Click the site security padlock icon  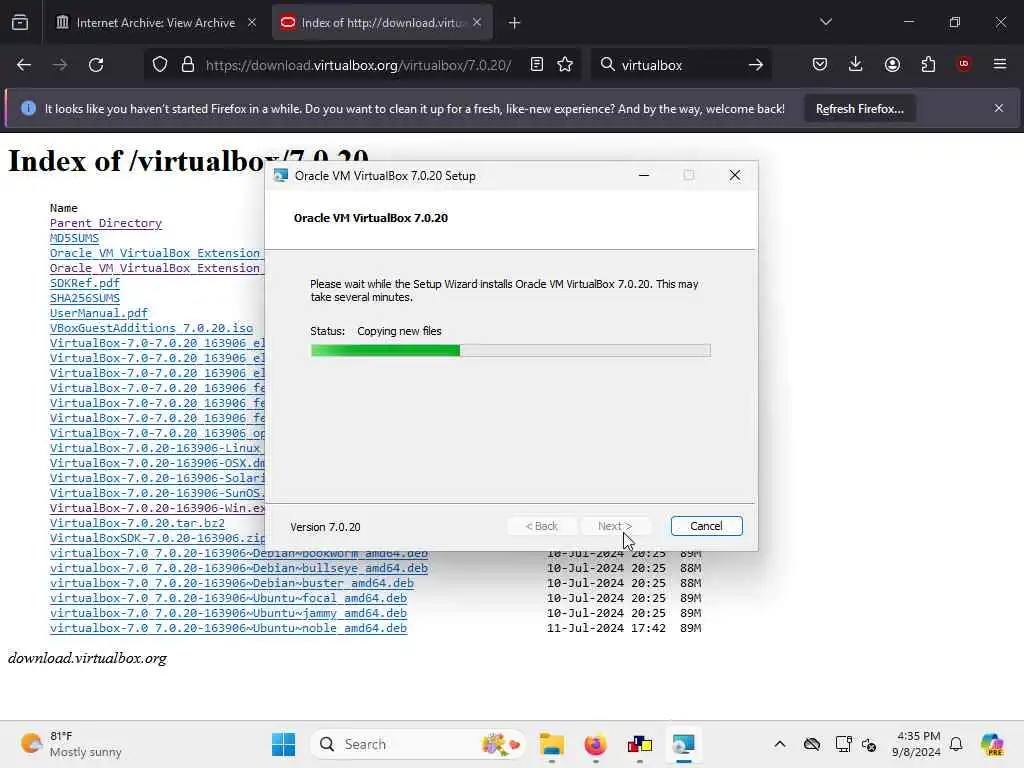tap(188, 65)
